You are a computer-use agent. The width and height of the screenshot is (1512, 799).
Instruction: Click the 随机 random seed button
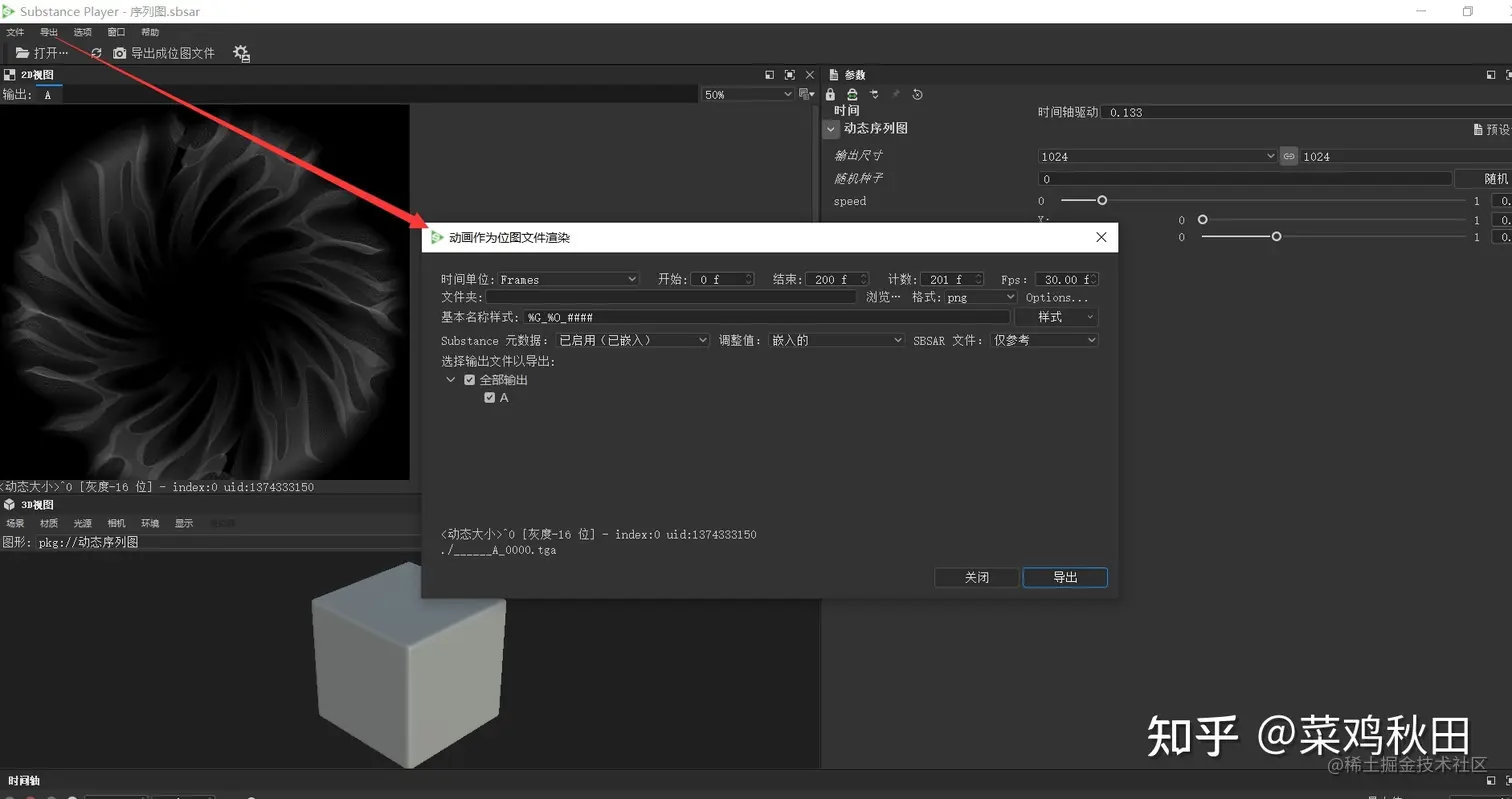[1484, 179]
